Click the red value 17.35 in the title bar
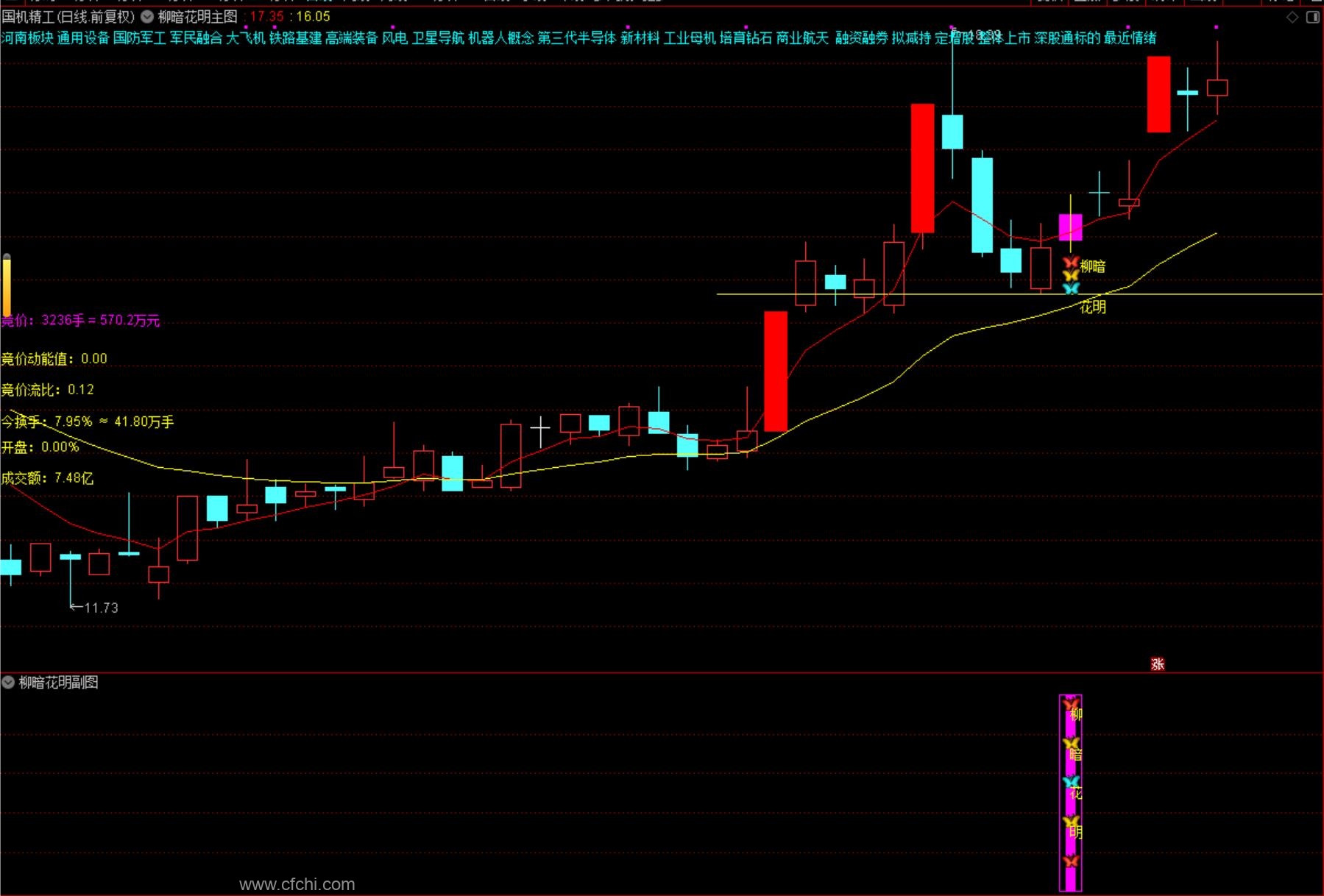 [267, 16]
